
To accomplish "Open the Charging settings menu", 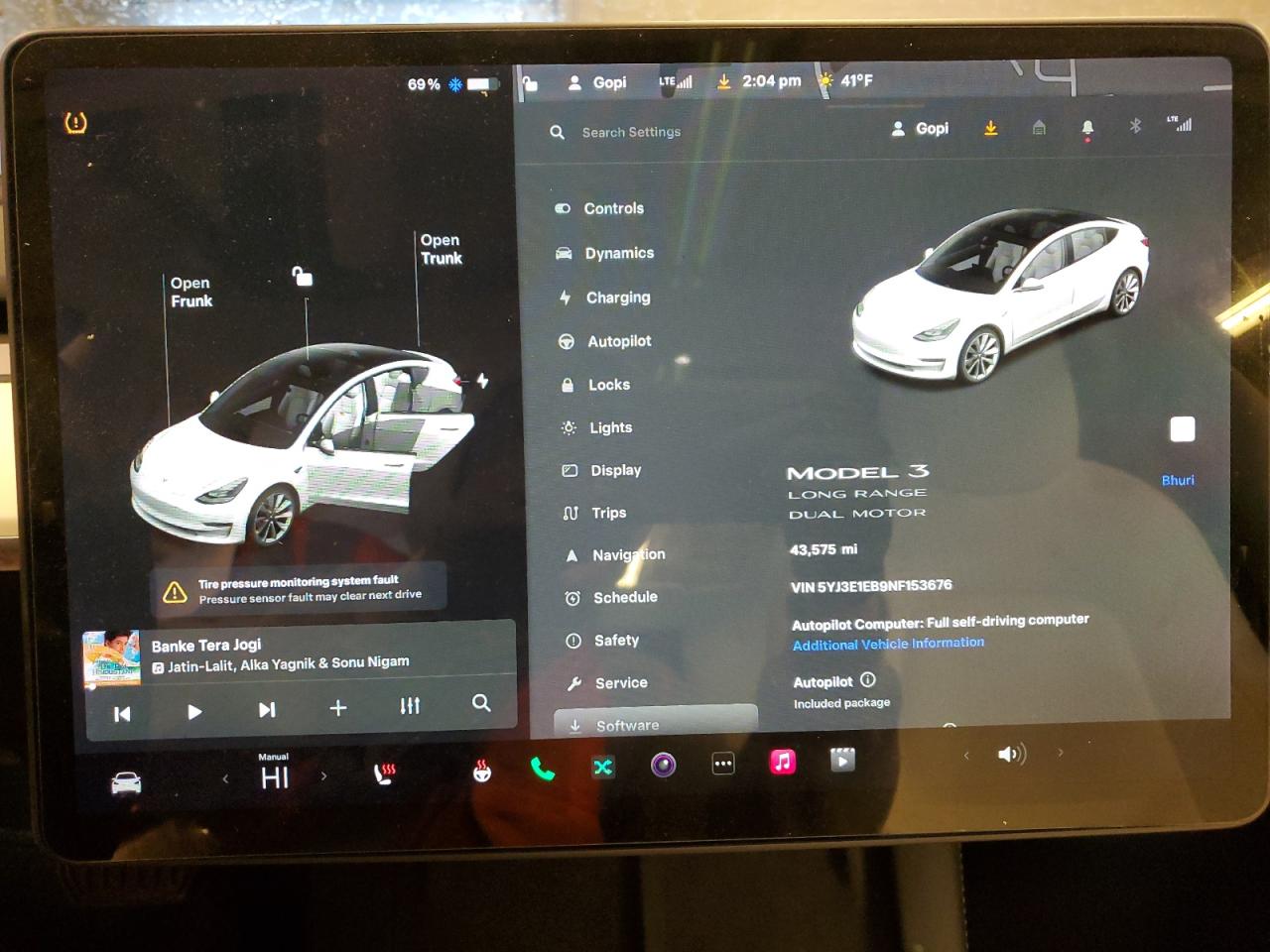I will [x=604, y=297].
